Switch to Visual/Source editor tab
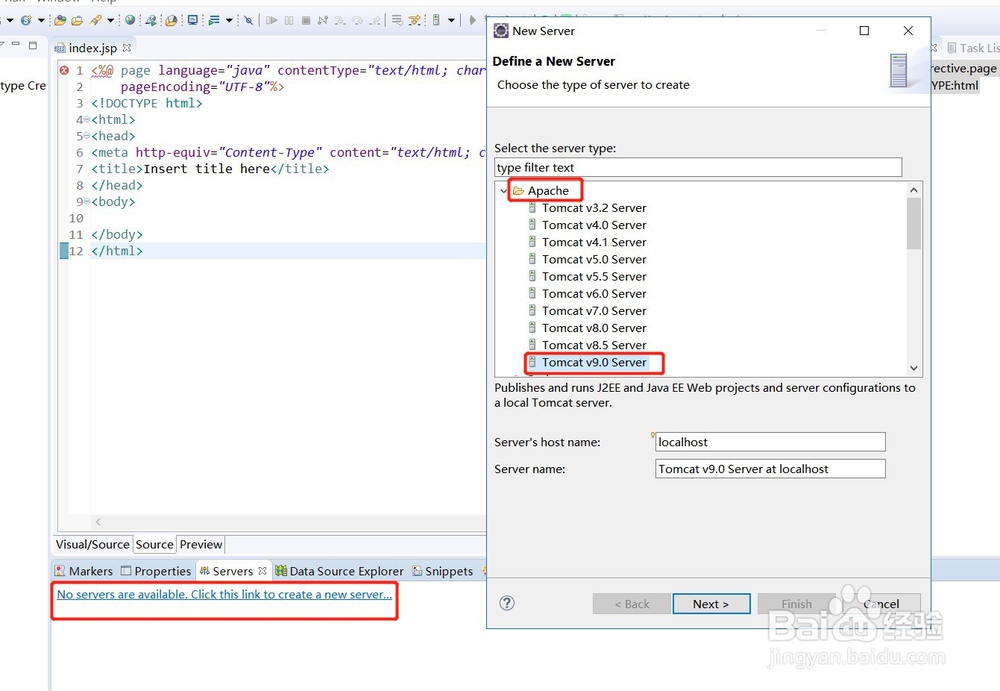The width and height of the screenshot is (1000, 691). 93,544
